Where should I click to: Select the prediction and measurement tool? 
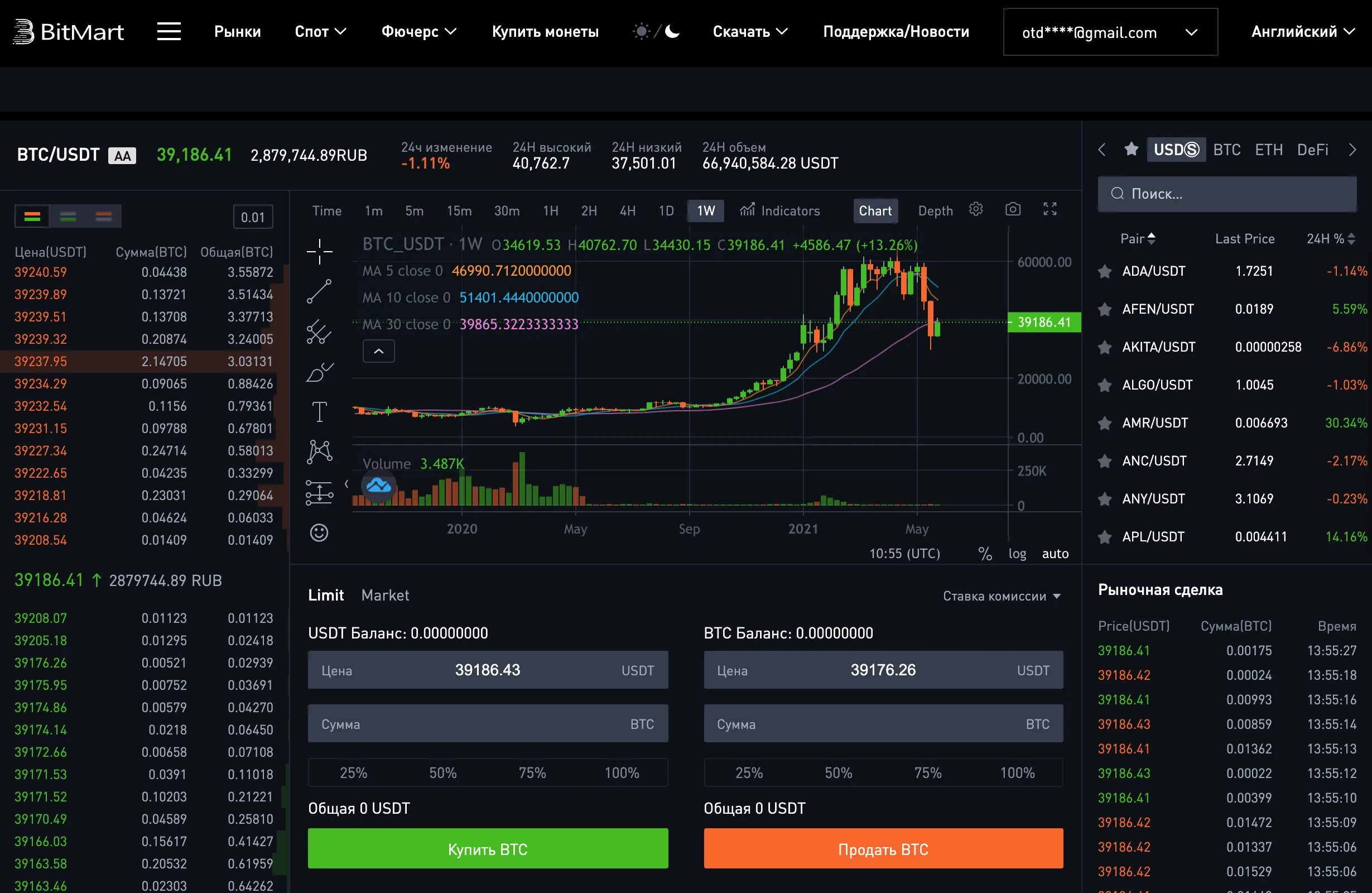(319, 492)
